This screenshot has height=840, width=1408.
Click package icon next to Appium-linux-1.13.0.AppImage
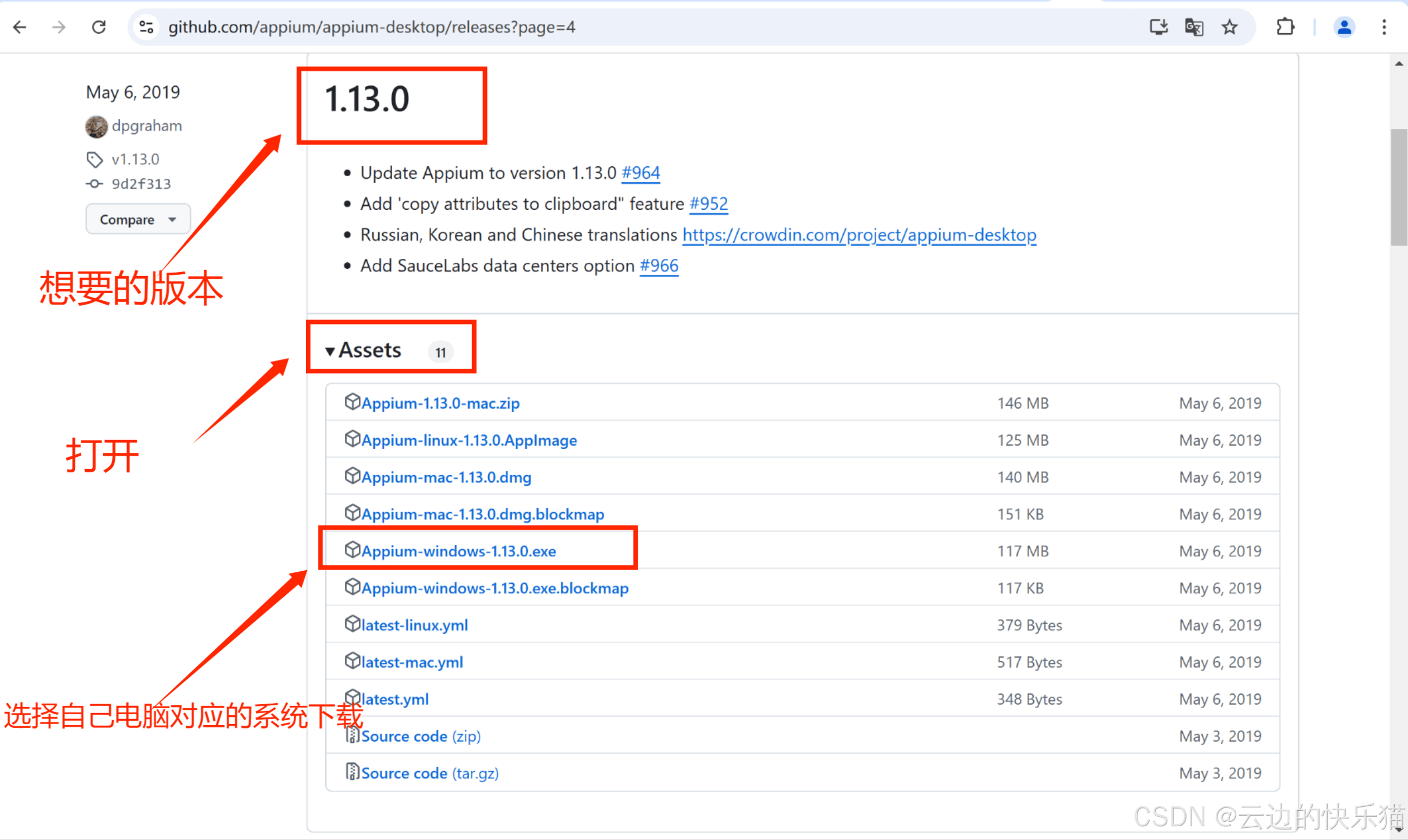pos(352,439)
